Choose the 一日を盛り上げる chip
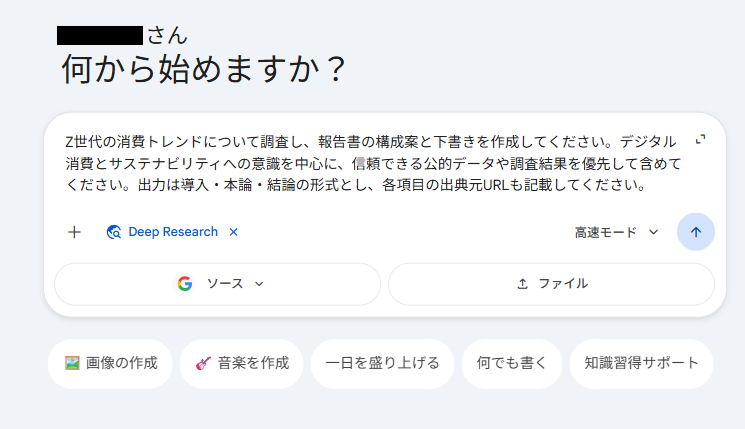 (x=382, y=363)
